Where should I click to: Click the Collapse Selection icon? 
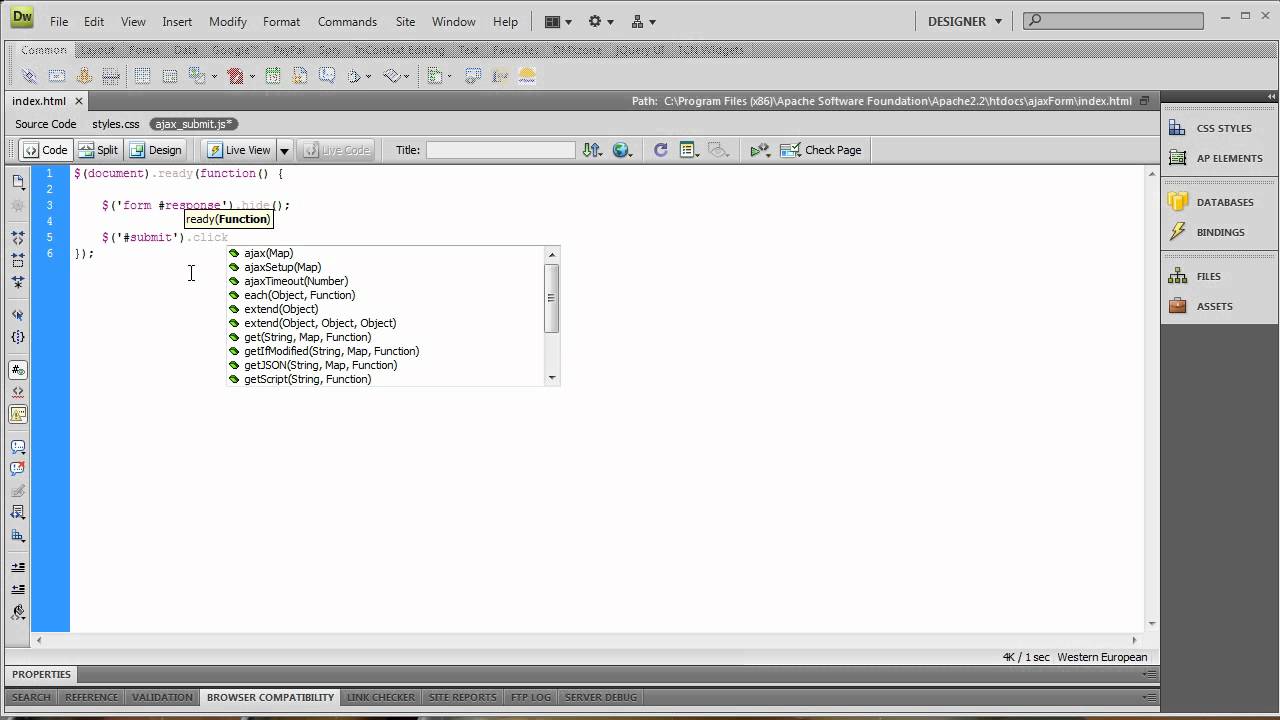click(x=18, y=259)
